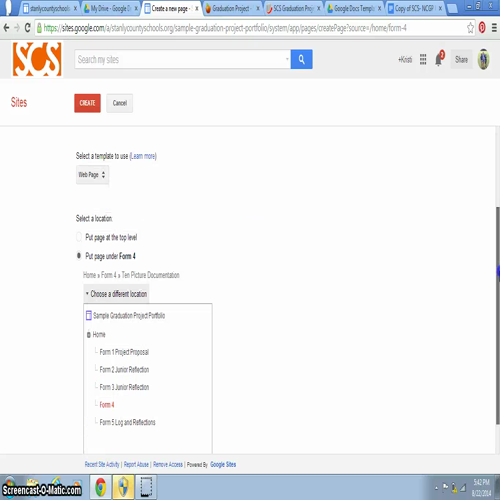The height and width of the screenshot is (500, 500).
Task: Click the Remove Access link
Action: click(x=168, y=464)
